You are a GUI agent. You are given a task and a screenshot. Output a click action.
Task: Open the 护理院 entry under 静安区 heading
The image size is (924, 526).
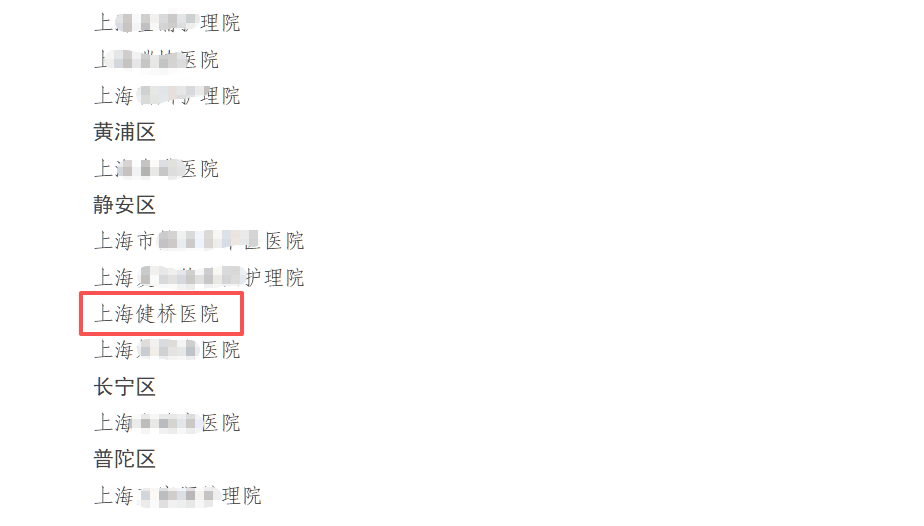click(199, 277)
